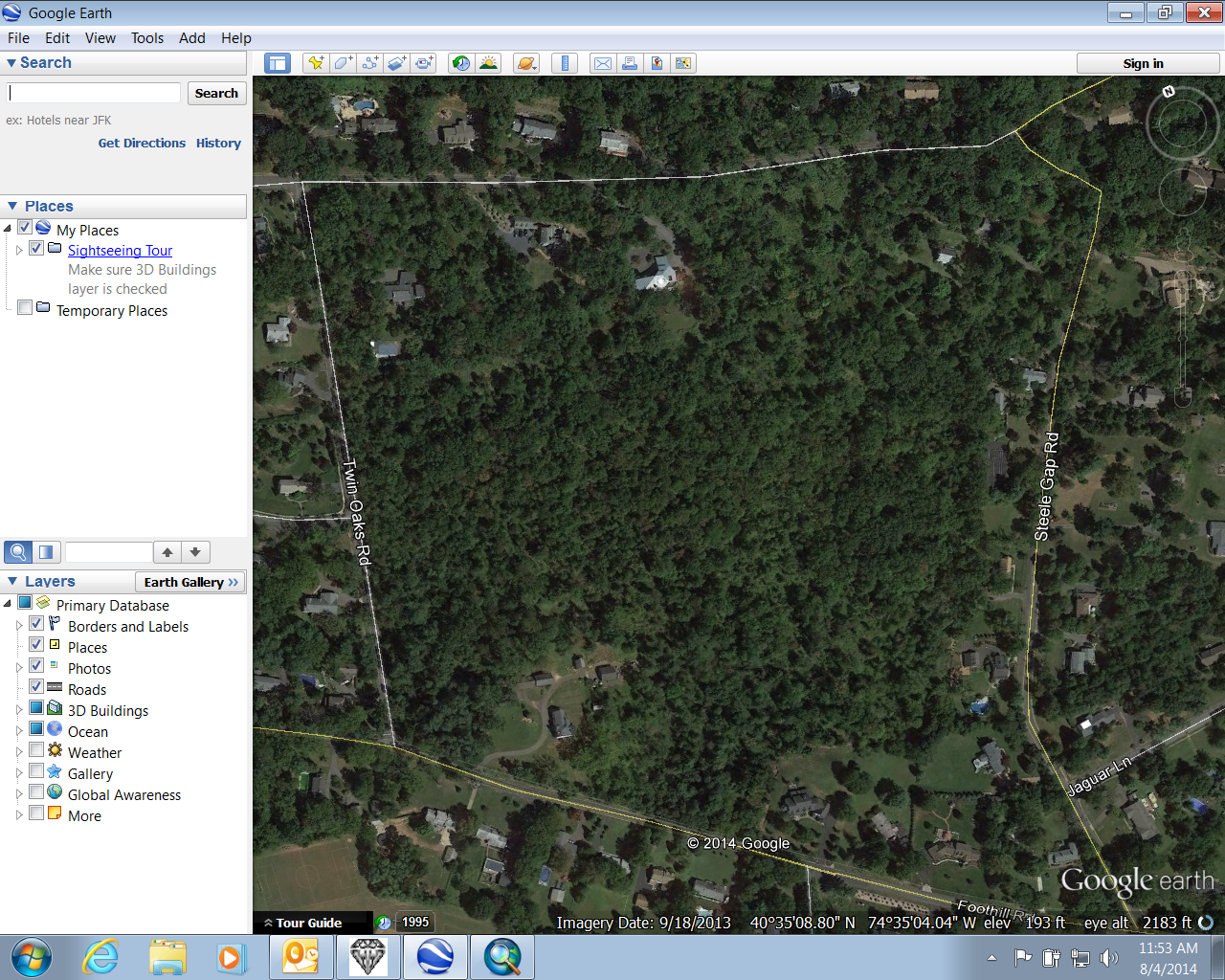Viewport: 1225px width, 980px height.
Task: Open search History link
Action: 218,144
